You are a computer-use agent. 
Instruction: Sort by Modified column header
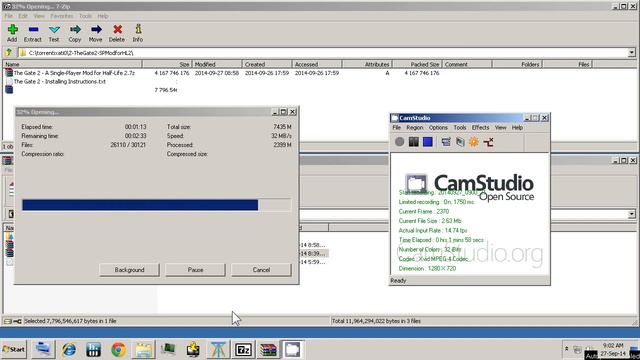(x=217, y=64)
